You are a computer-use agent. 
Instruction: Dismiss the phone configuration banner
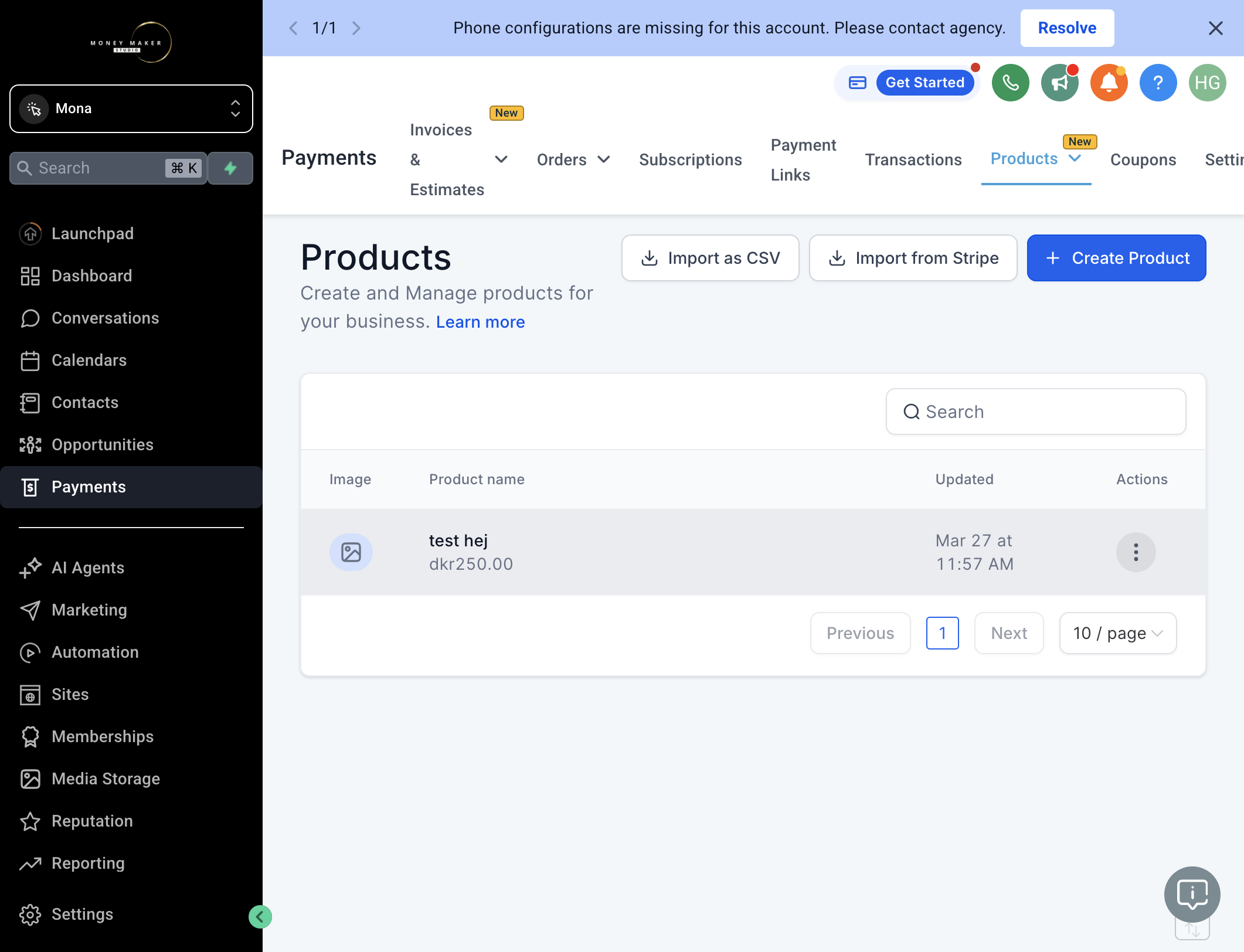pyautogui.click(x=1215, y=28)
